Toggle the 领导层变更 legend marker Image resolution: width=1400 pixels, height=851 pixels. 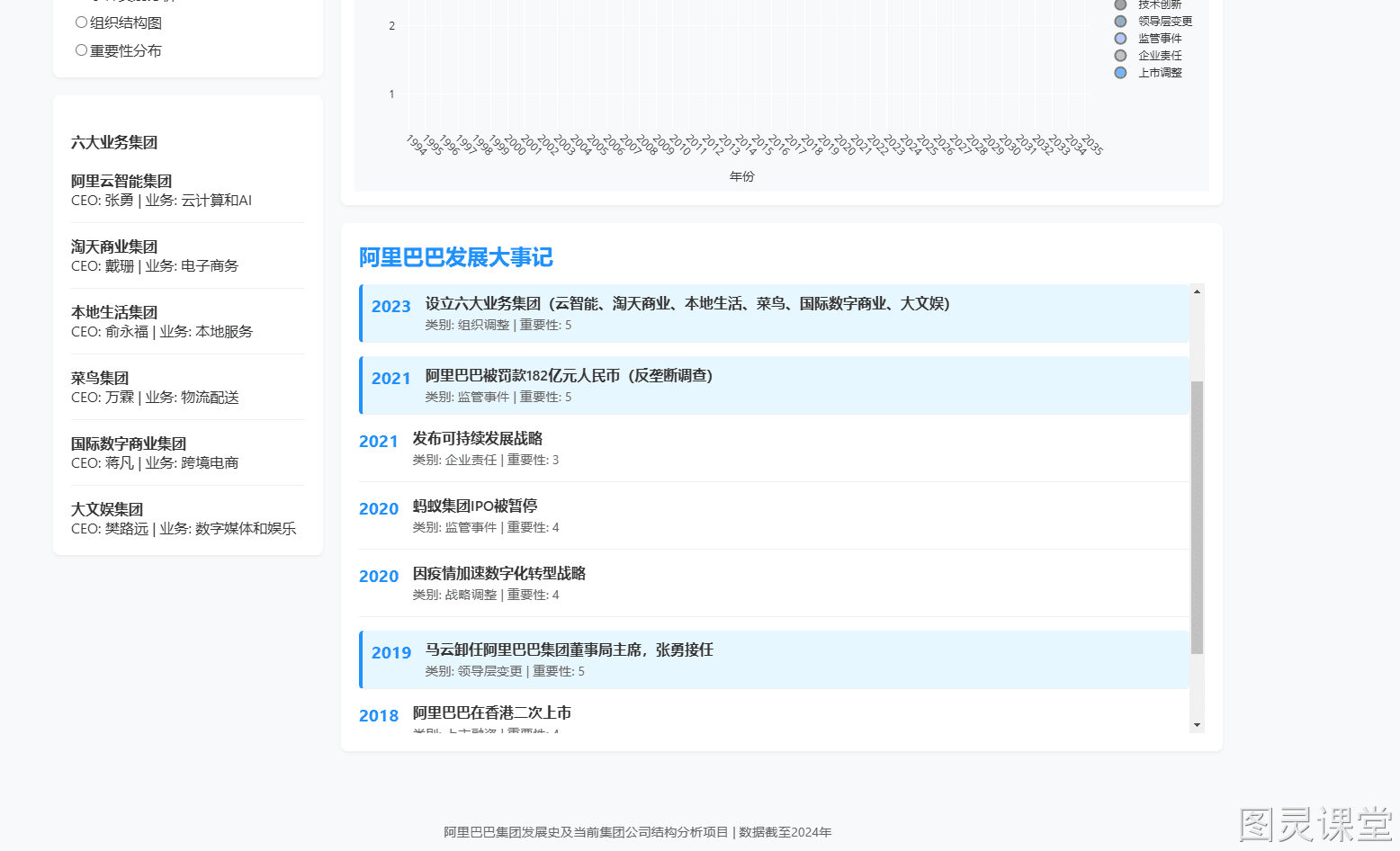click(1120, 21)
